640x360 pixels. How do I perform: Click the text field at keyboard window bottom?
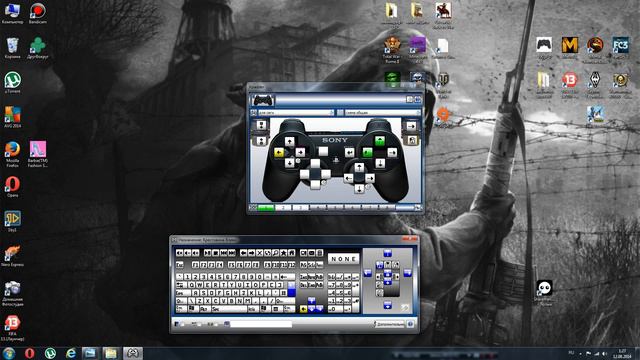[261, 324]
